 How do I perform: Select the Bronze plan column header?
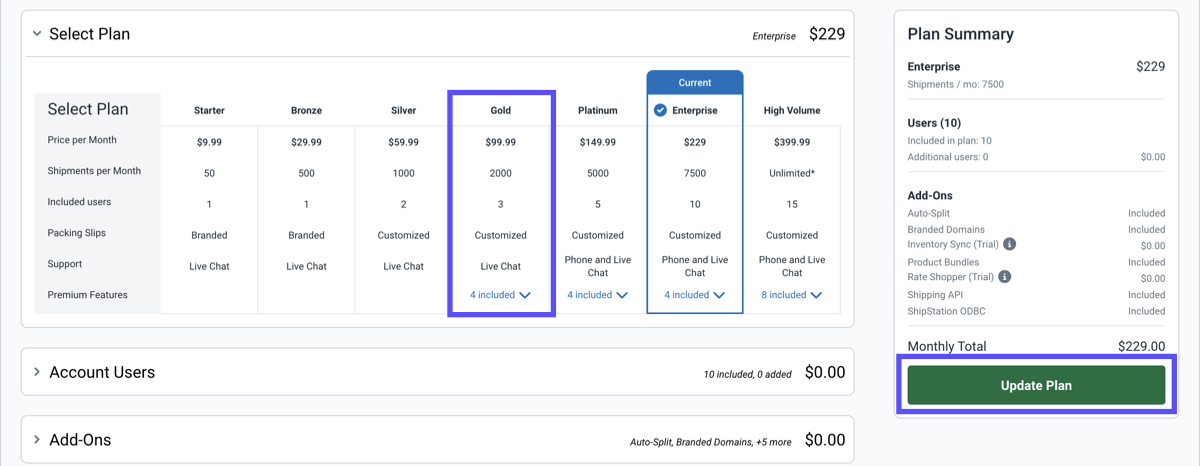(x=306, y=110)
